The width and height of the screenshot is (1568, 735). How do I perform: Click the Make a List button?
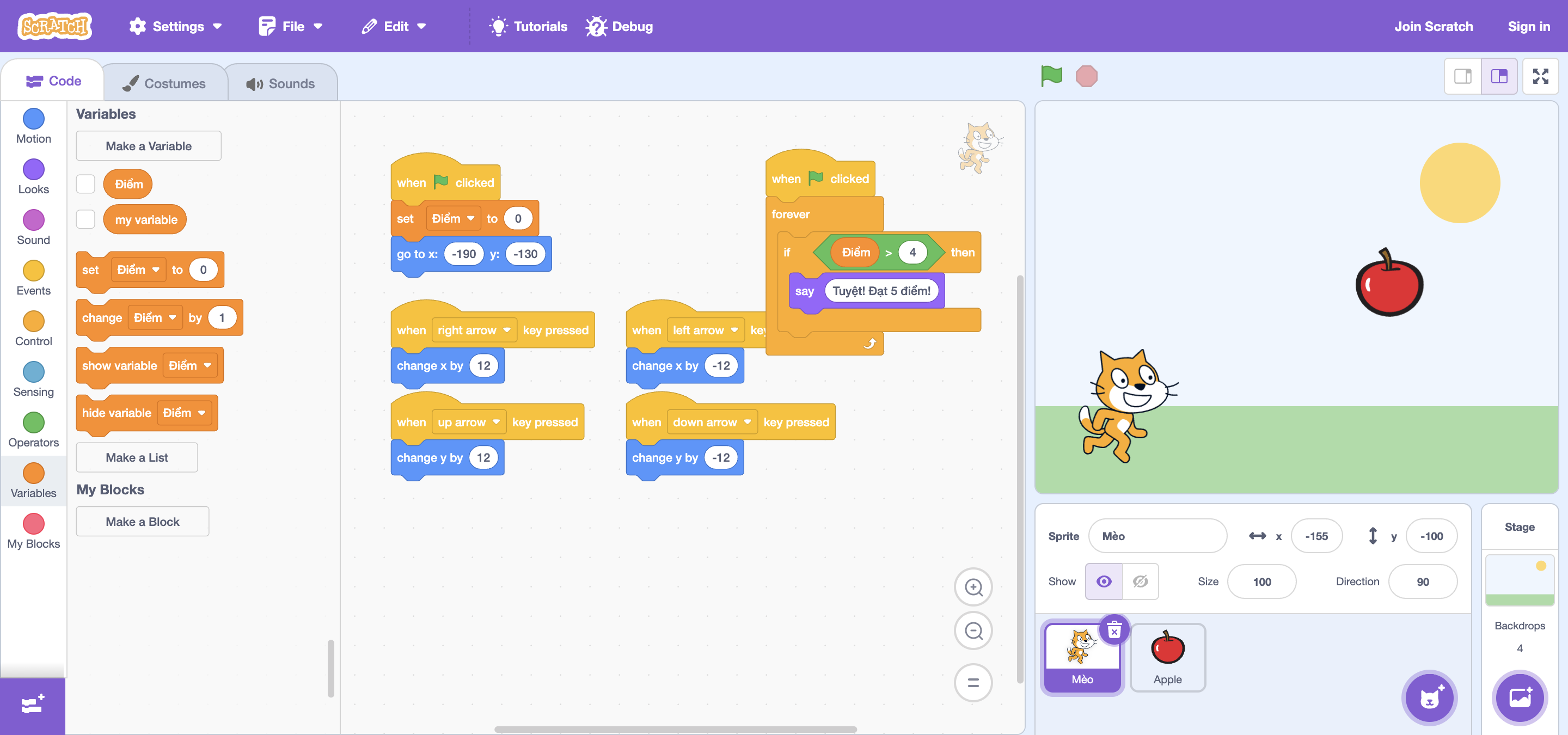pos(137,457)
